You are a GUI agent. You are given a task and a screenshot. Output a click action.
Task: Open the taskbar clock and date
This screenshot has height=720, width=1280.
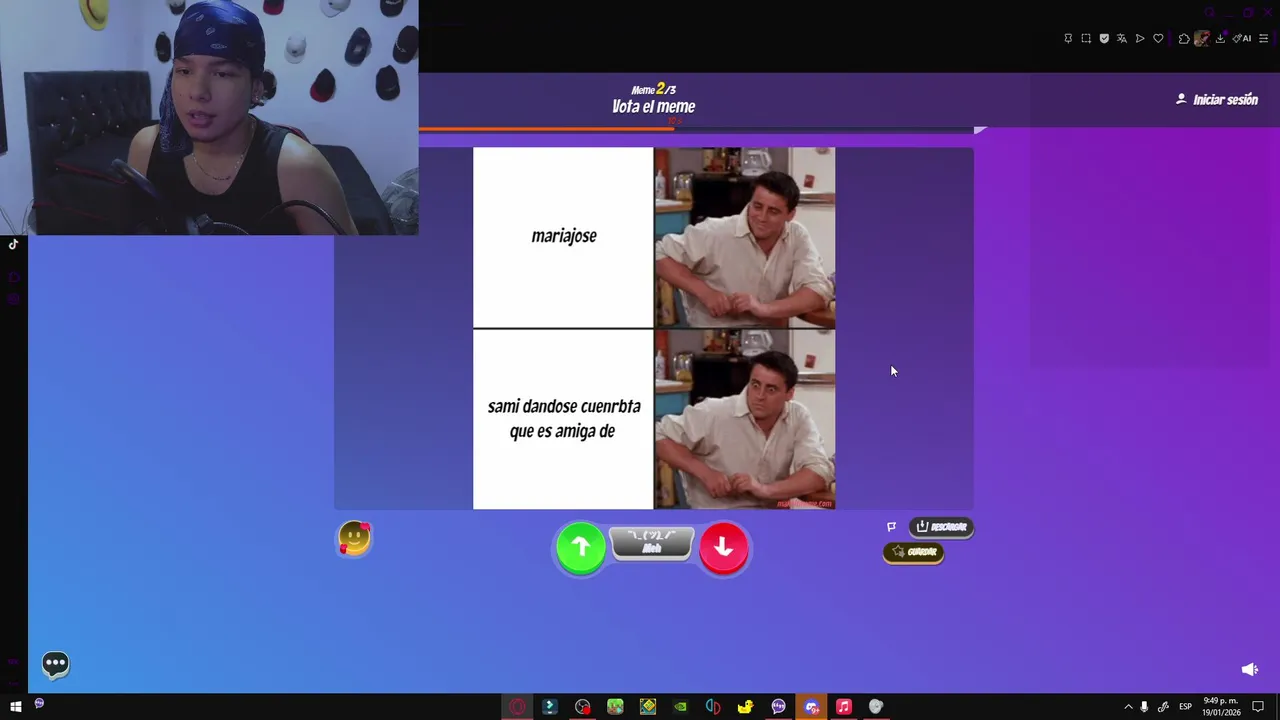(x=1222, y=706)
